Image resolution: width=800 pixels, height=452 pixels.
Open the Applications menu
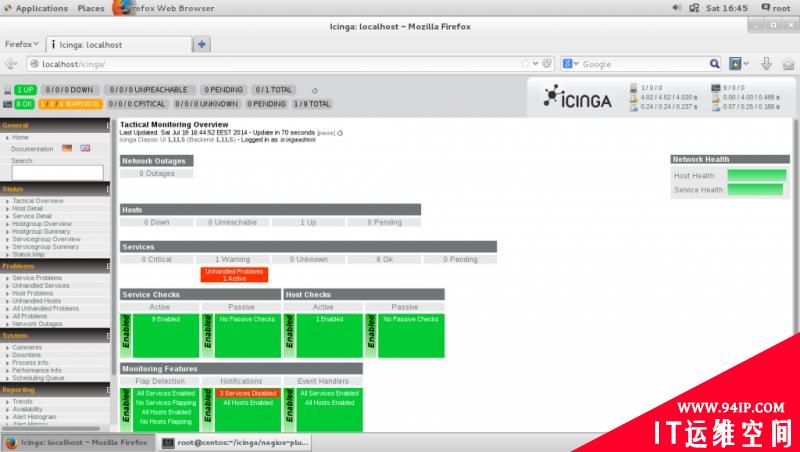pyautogui.click(x=36, y=8)
